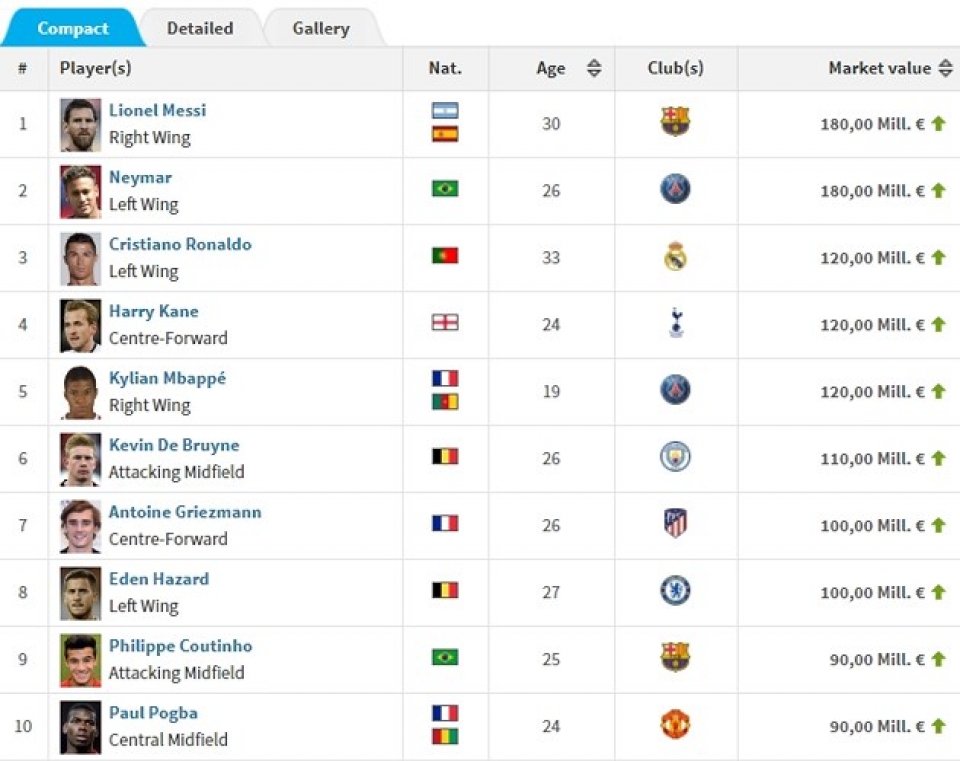This screenshot has width=960, height=761.
Task: Click the England flag in Kane's row
Action: coord(445,322)
